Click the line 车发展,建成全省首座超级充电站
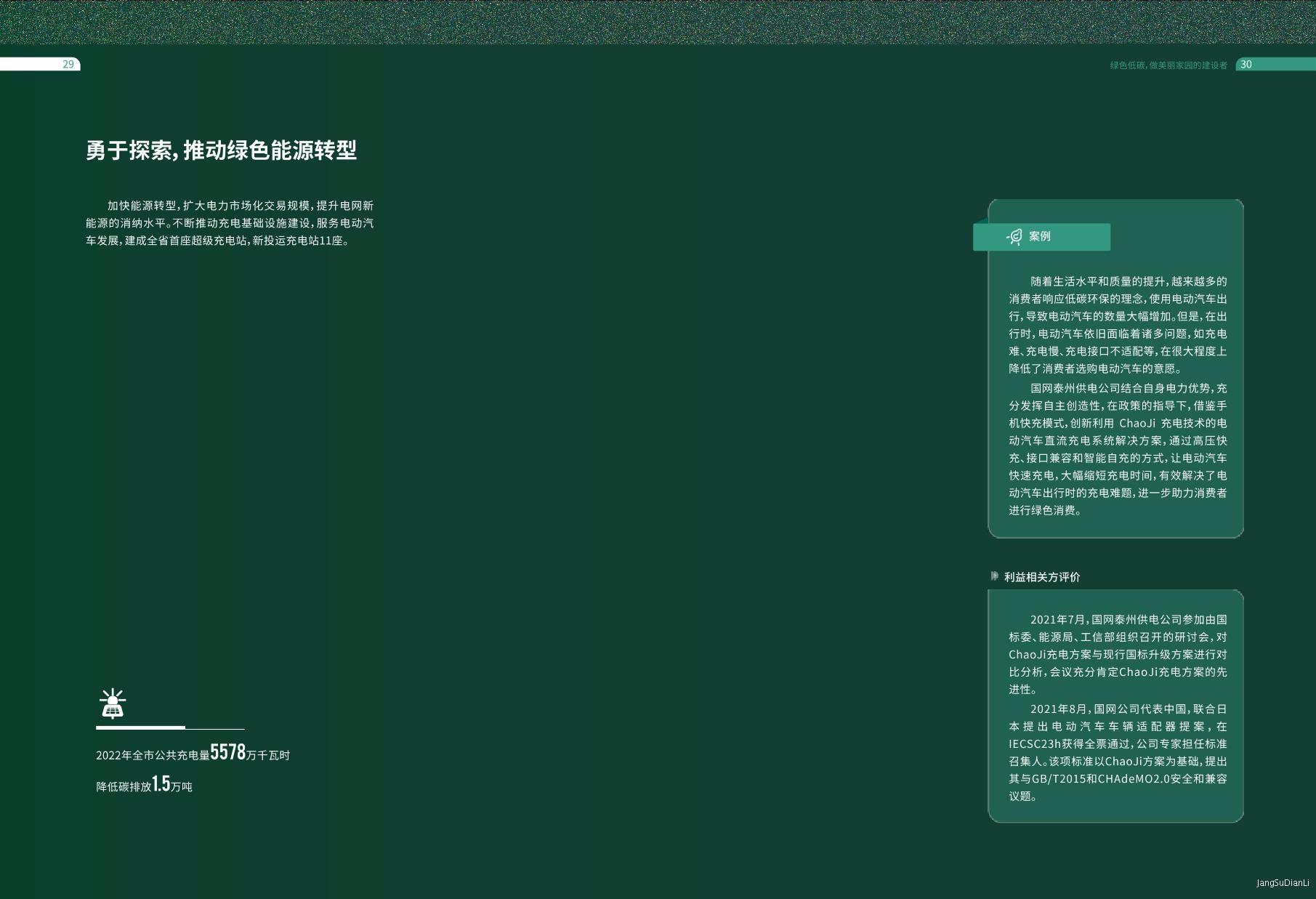Screen dimensions: 1316x899 pyautogui.click(x=218, y=241)
